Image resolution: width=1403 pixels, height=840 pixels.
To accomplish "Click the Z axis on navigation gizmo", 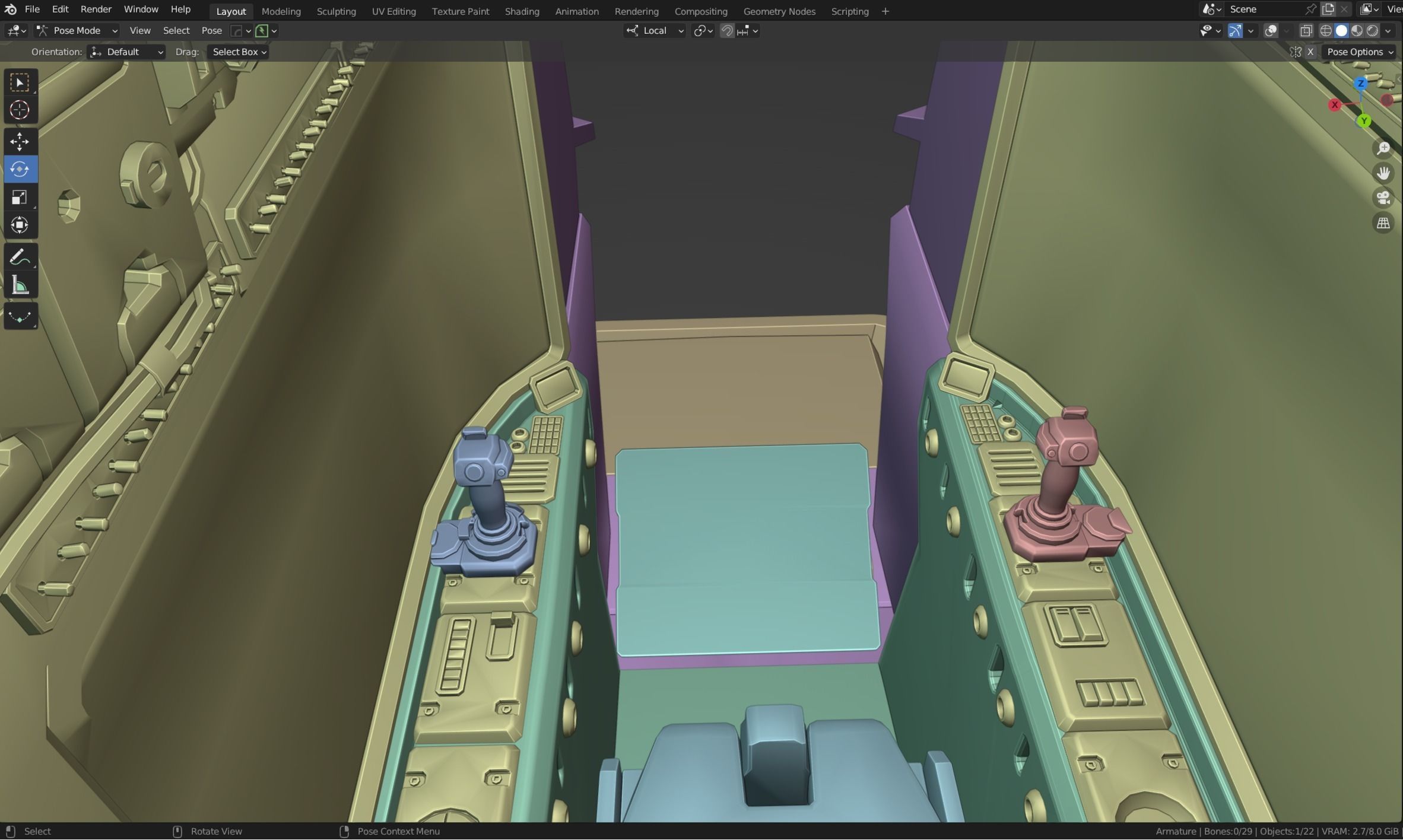I will (1361, 83).
